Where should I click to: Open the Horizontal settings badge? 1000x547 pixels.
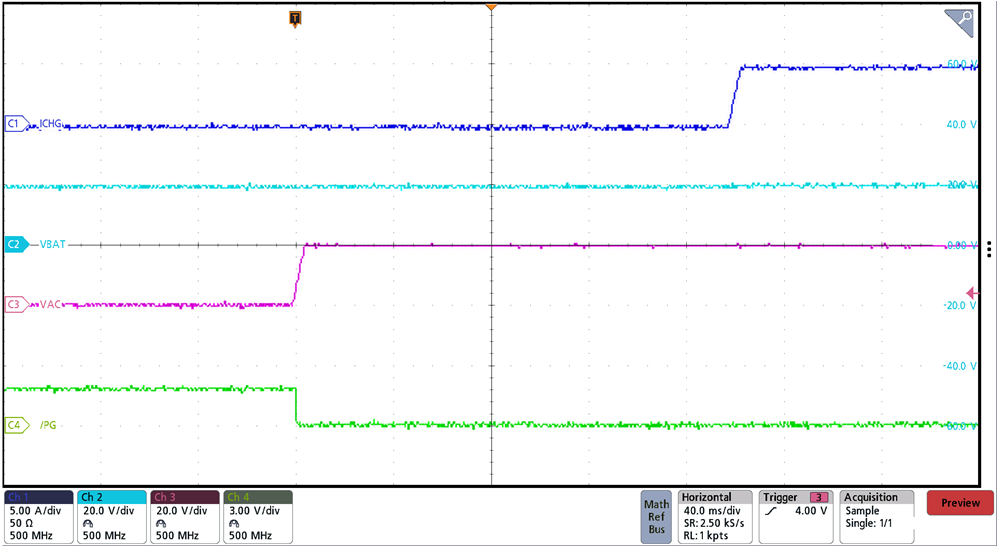(714, 516)
